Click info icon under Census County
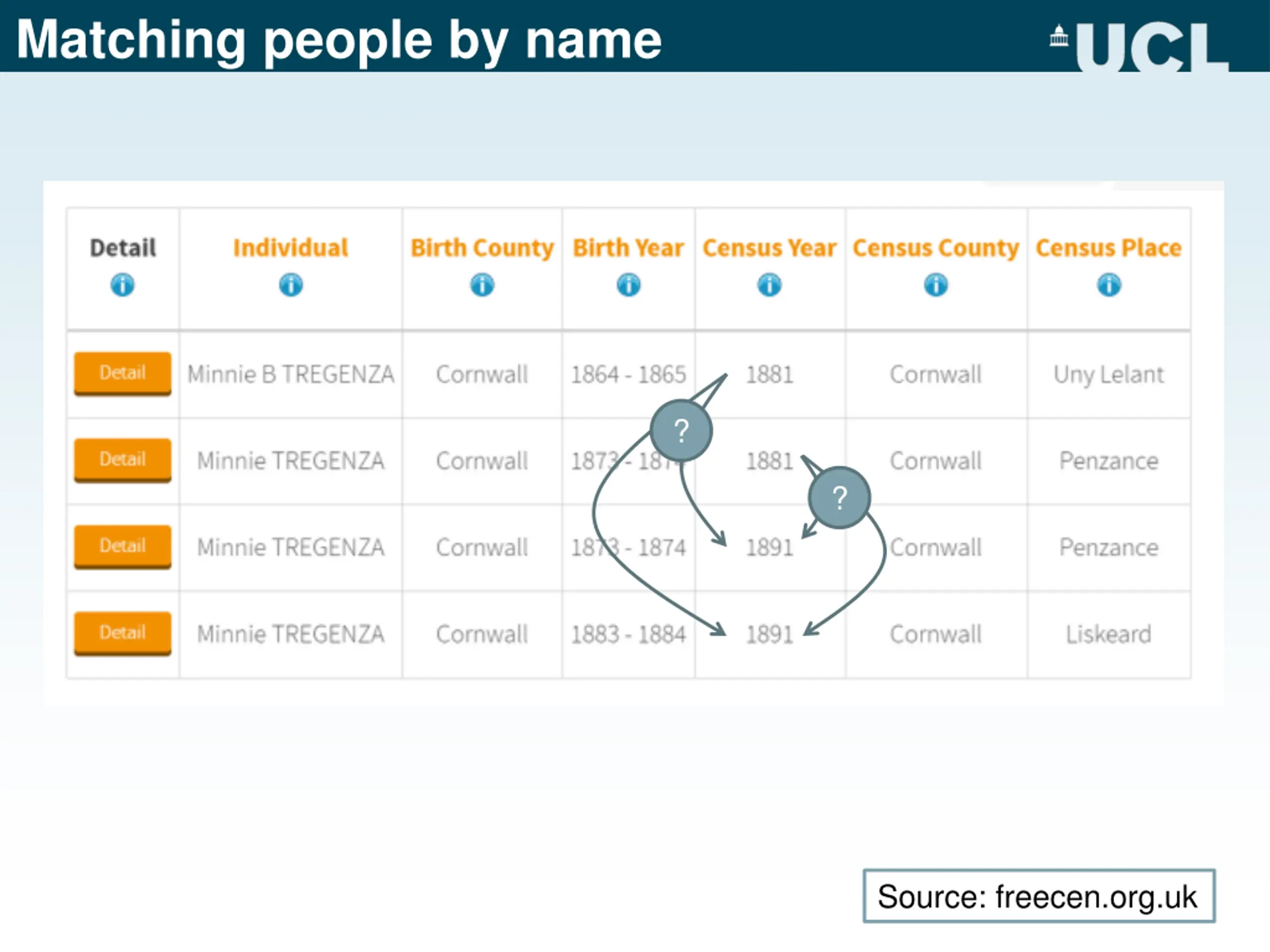This screenshot has width=1270, height=952. [x=936, y=285]
